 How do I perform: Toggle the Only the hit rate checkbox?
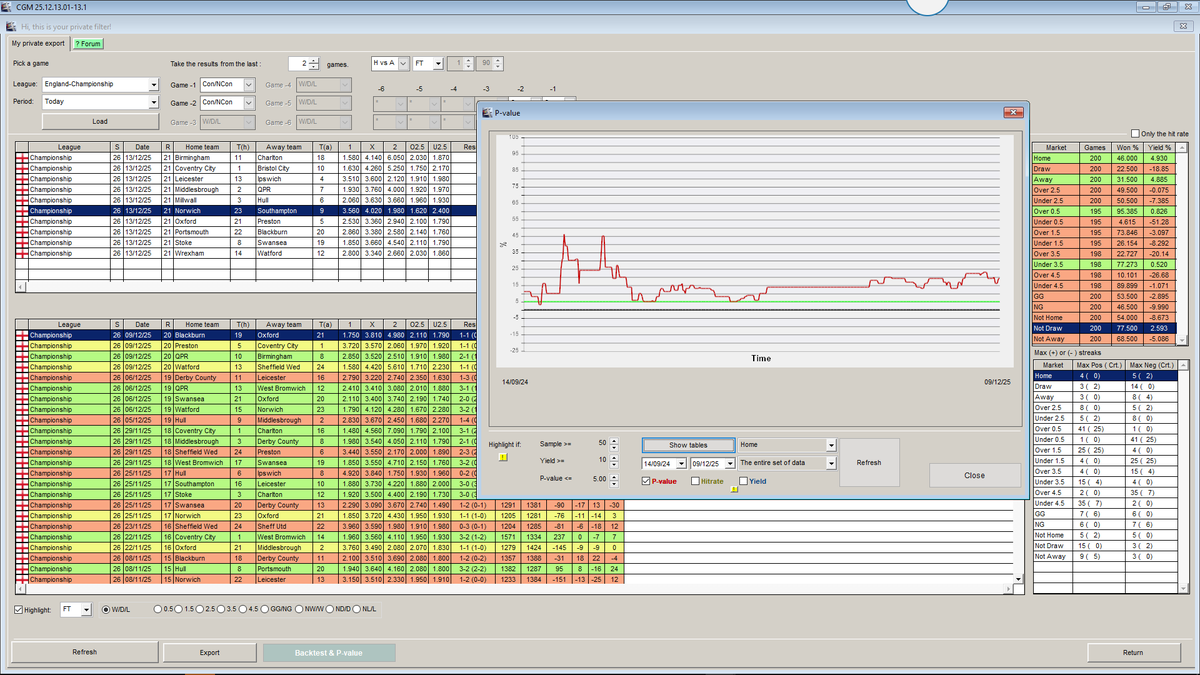(x=1134, y=133)
